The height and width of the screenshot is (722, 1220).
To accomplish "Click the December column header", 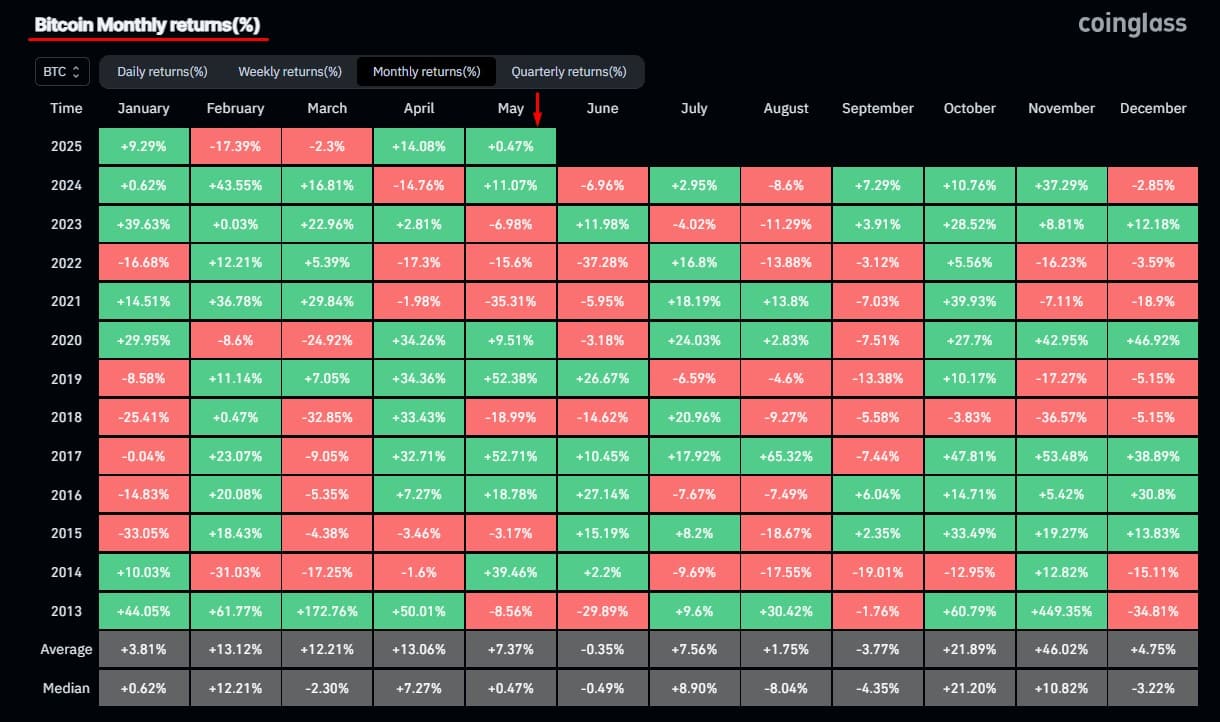I will point(1153,108).
